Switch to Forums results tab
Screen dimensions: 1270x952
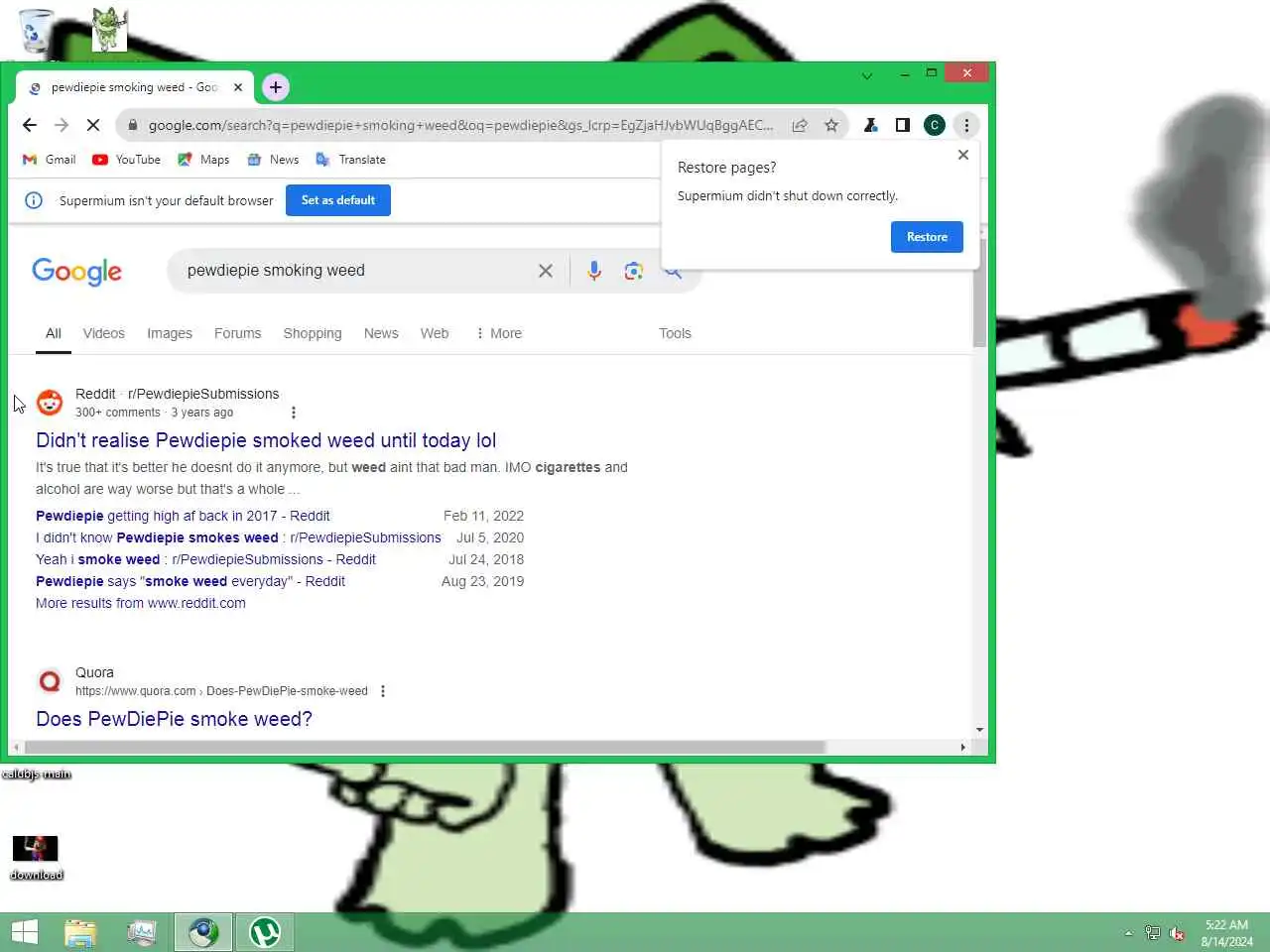coord(238,334)
